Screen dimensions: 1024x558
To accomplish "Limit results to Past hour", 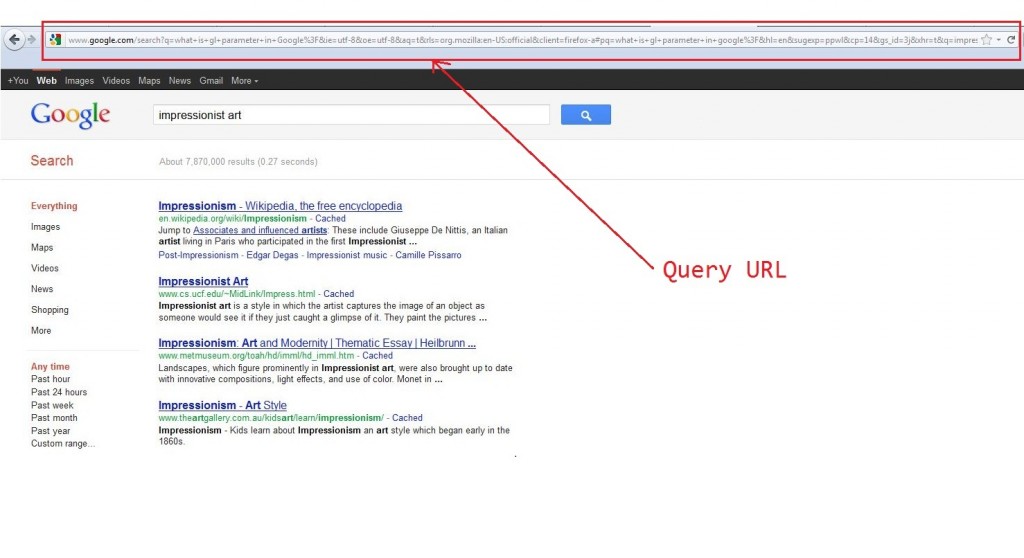I will point(50,379).
